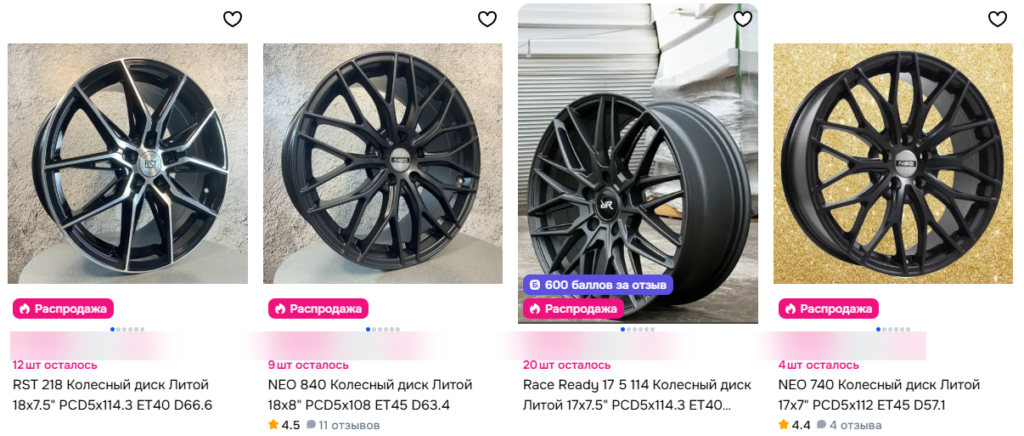View the NEO 840 black wheel photo
1024x436 pixels.
point(383,163)
